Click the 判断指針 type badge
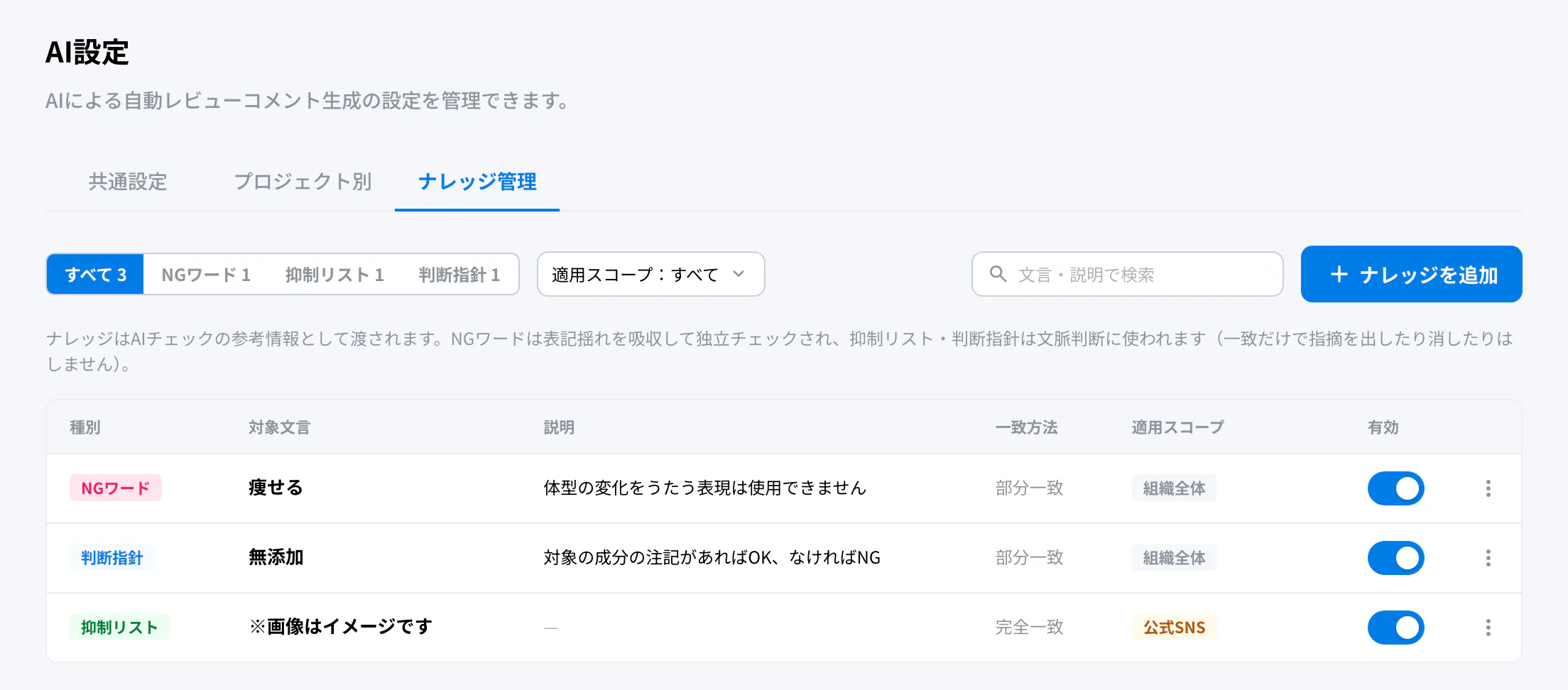This screenshot has width=1568, height=690. tap(112, 558)
